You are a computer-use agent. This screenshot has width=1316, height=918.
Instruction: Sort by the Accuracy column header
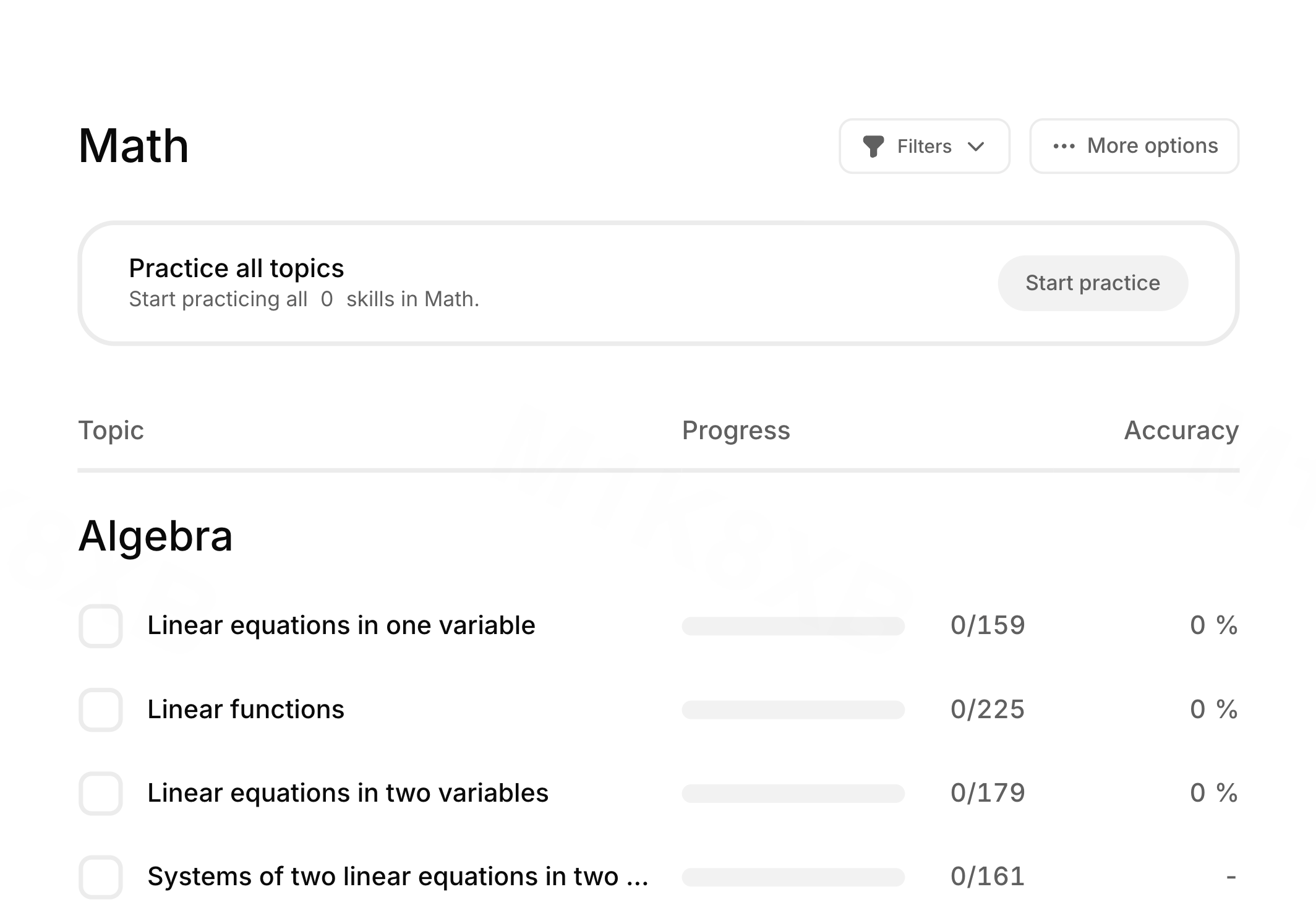[1181, 430]
